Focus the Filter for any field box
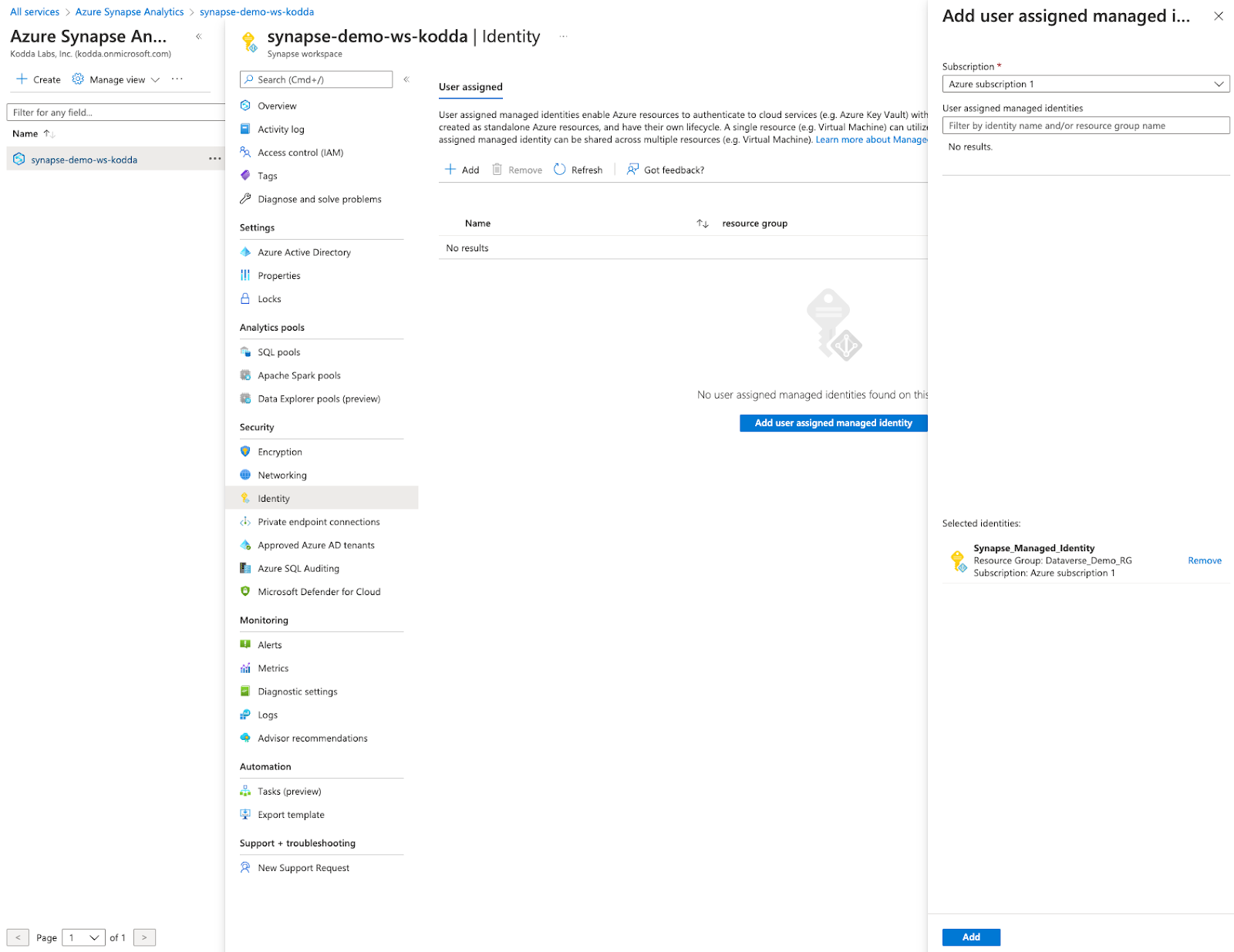Image resolution: width=1234 pixels, height=952 pixels. click(116, 113)
